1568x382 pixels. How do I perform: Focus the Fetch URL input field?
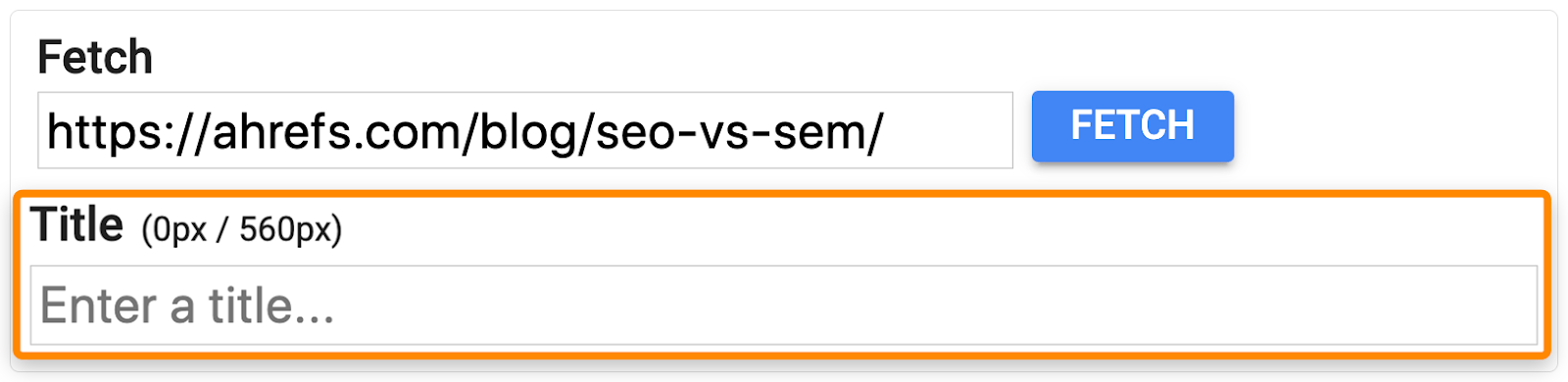(x=525, y=130)
